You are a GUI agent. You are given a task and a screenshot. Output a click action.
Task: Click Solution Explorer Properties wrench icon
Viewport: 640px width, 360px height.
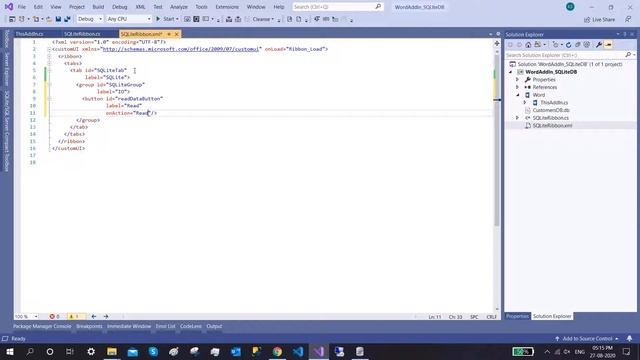(599, 44)
